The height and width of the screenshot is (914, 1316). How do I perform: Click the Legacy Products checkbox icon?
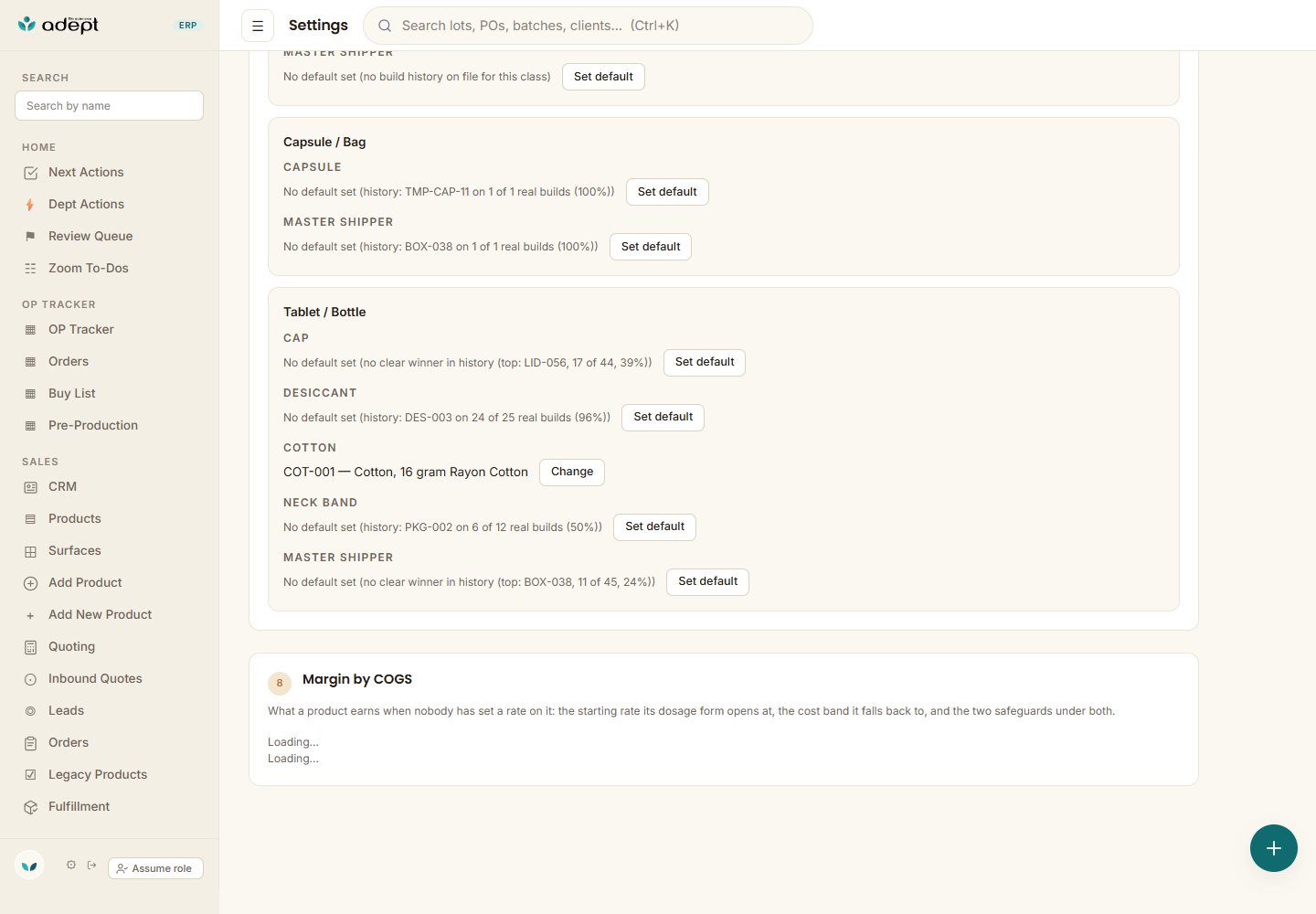pyautogui.click(x=30, y=775)
